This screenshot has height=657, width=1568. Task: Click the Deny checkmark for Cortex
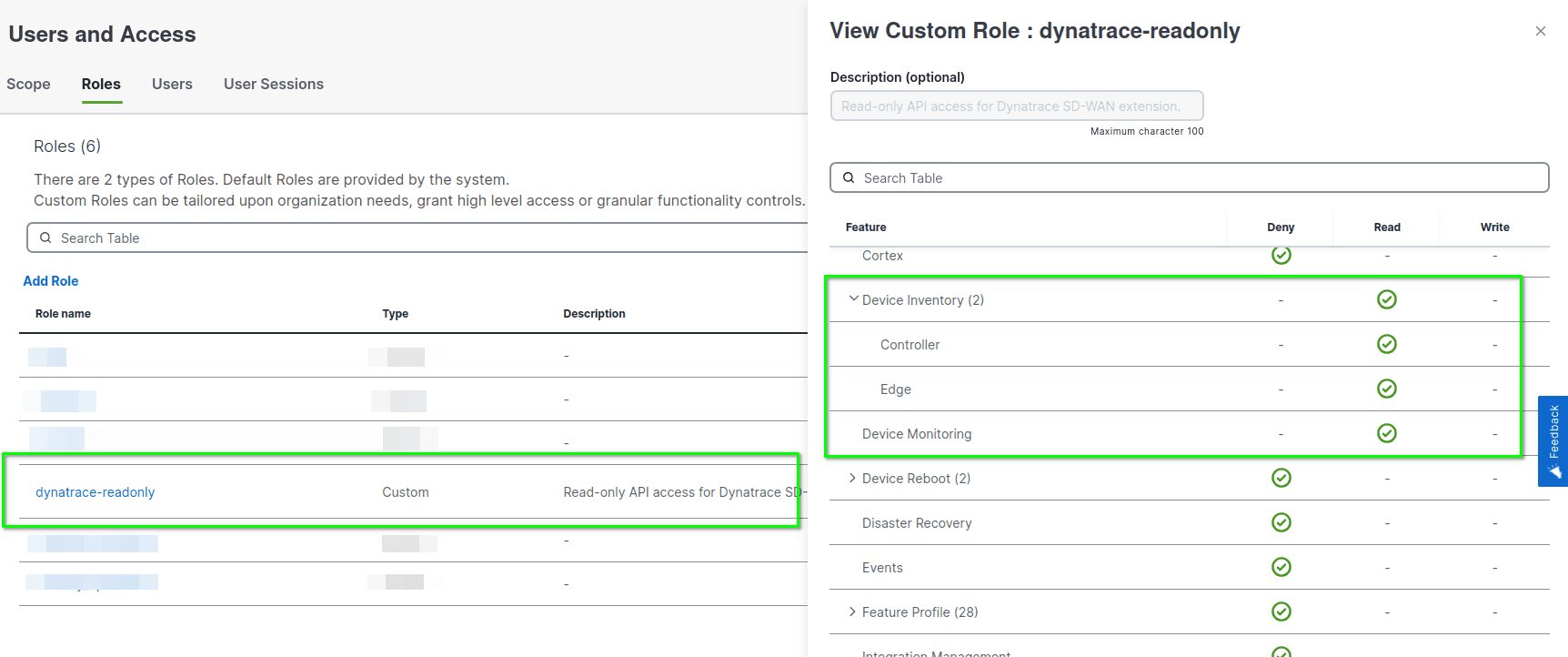1281,256
